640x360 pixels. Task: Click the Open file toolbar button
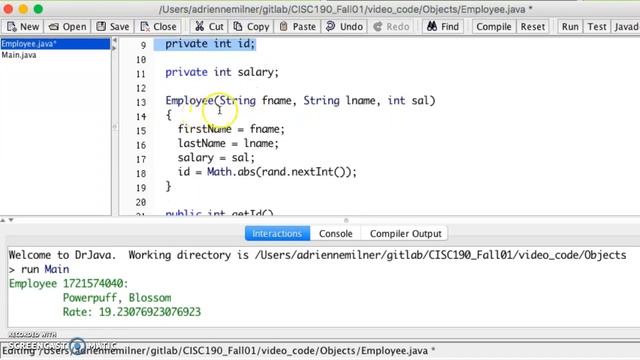[67, 27]
